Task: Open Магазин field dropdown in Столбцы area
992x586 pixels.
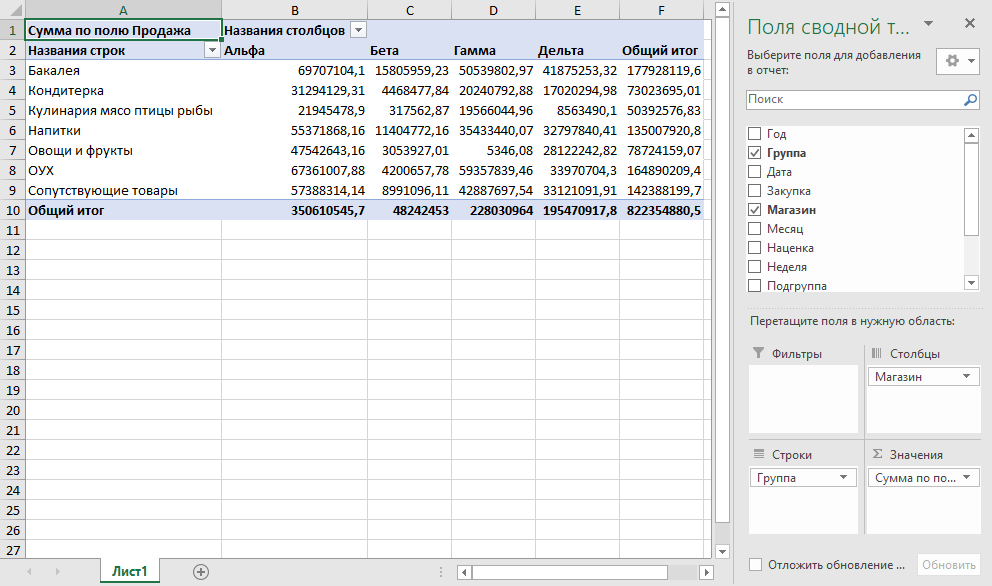Action: tap(966, 377)
